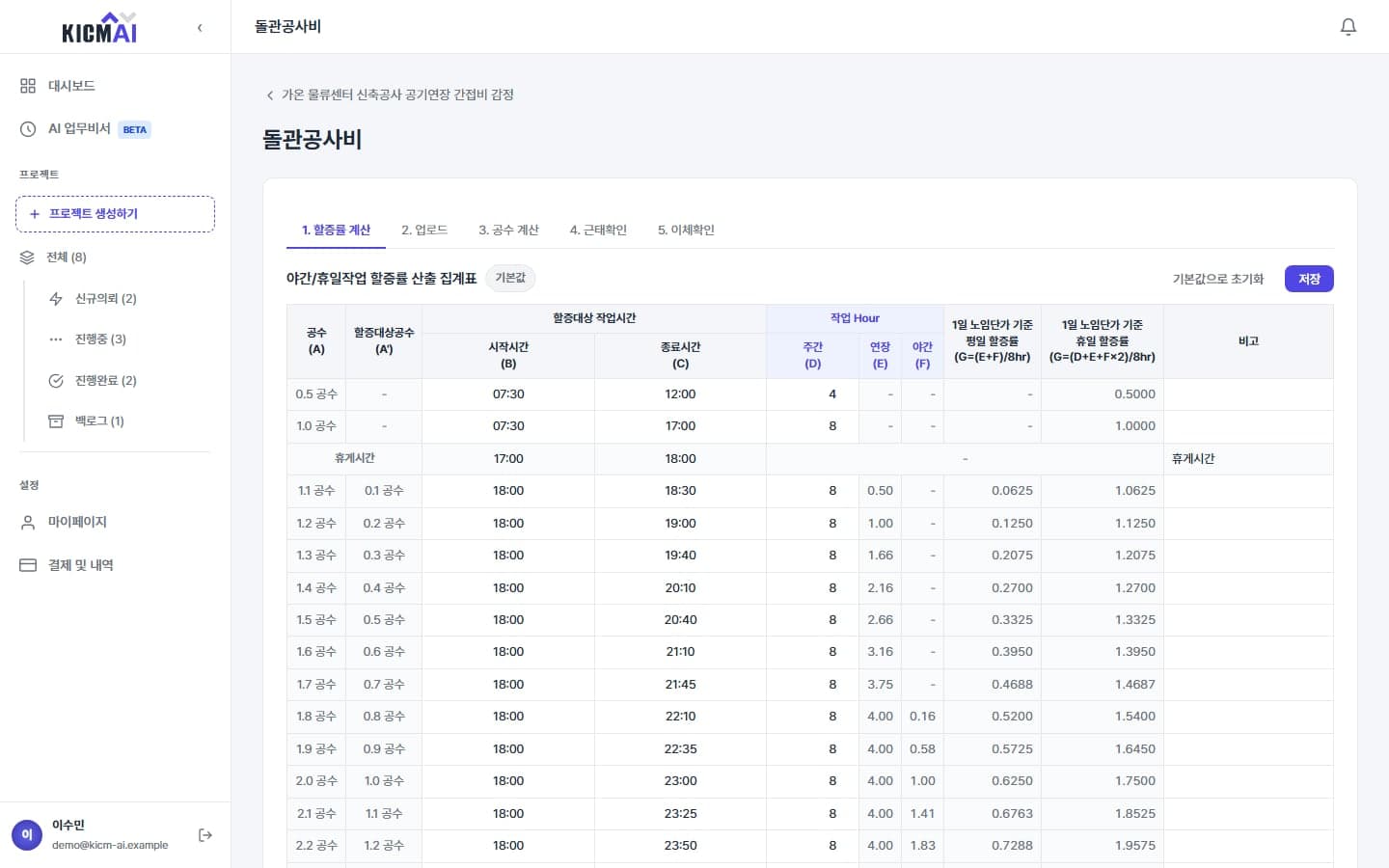Switch to the 3. 공수 계산 tab
The width and height of the screenshot is (1389, 868).
tap(508, 230)
